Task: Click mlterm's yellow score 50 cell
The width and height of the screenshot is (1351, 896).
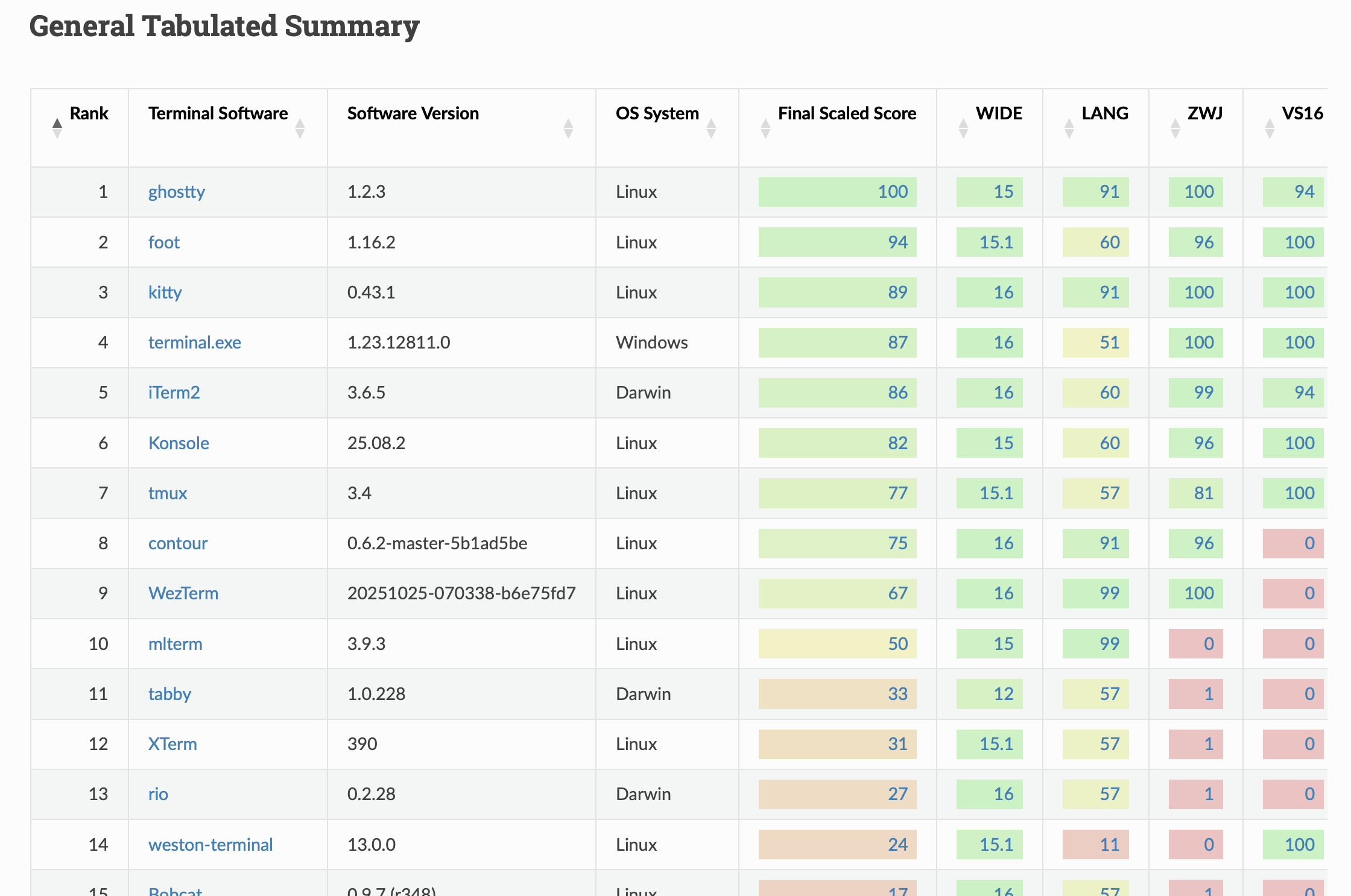Action: click(x=837, y=644)
